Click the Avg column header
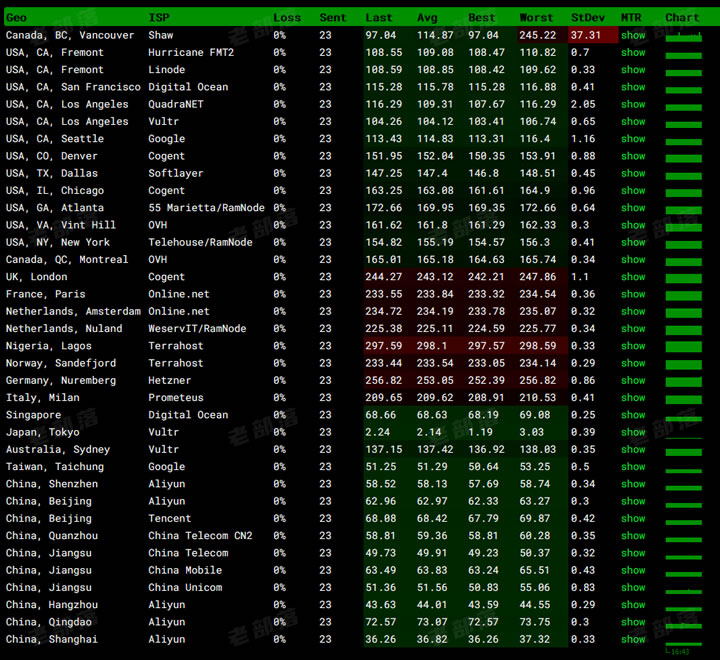 point(427,18)
